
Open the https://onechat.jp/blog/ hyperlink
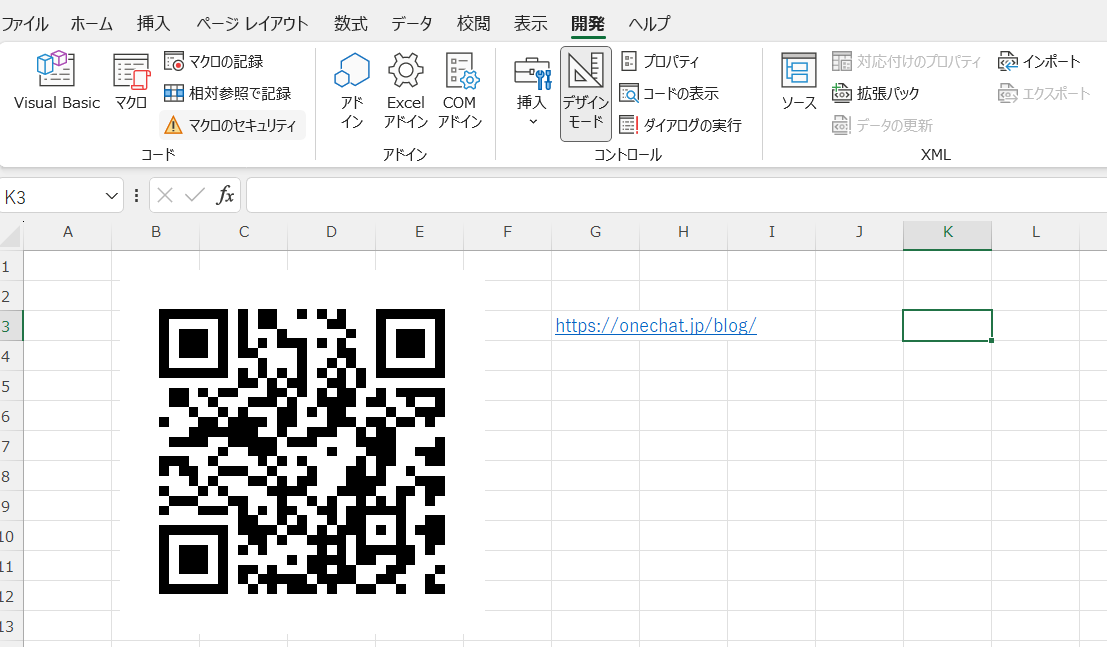click(x=656, y=326)
